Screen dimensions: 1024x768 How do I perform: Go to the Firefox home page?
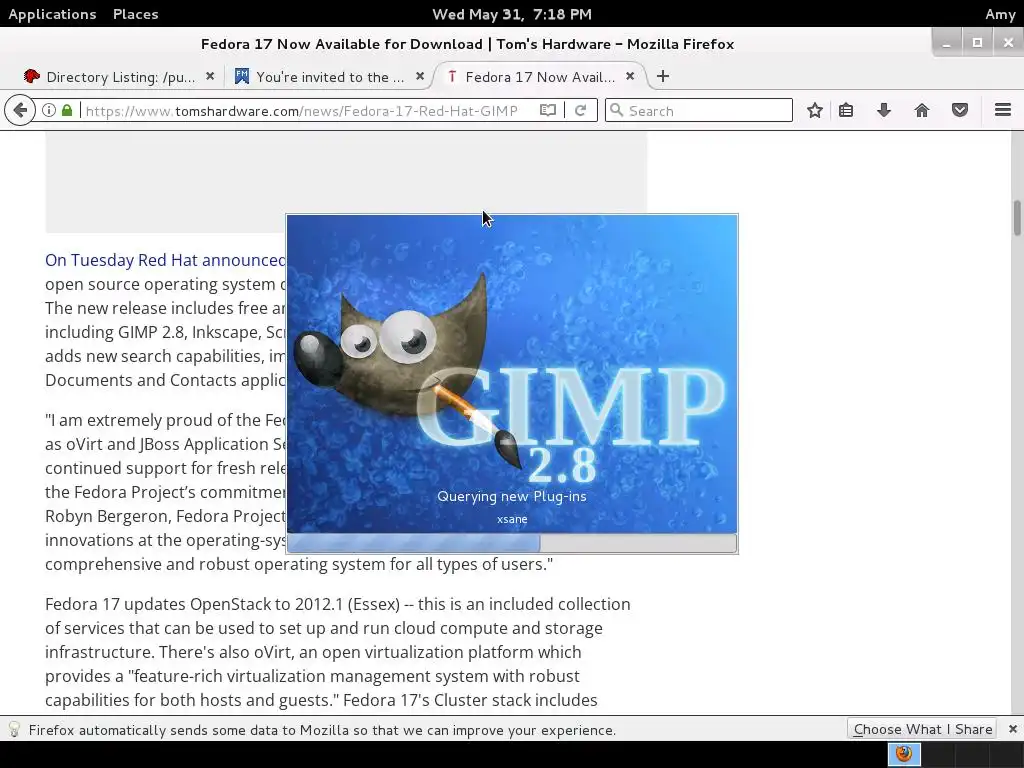point(921,110)
